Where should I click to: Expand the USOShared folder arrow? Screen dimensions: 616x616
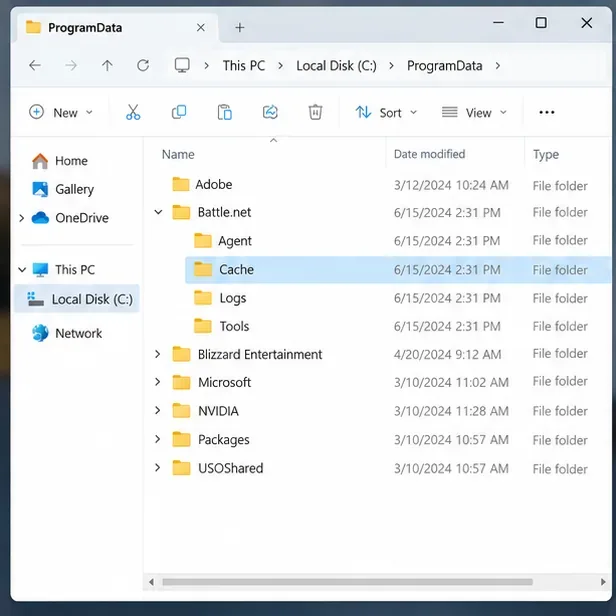pyautogui.click(x=158, y=468)
